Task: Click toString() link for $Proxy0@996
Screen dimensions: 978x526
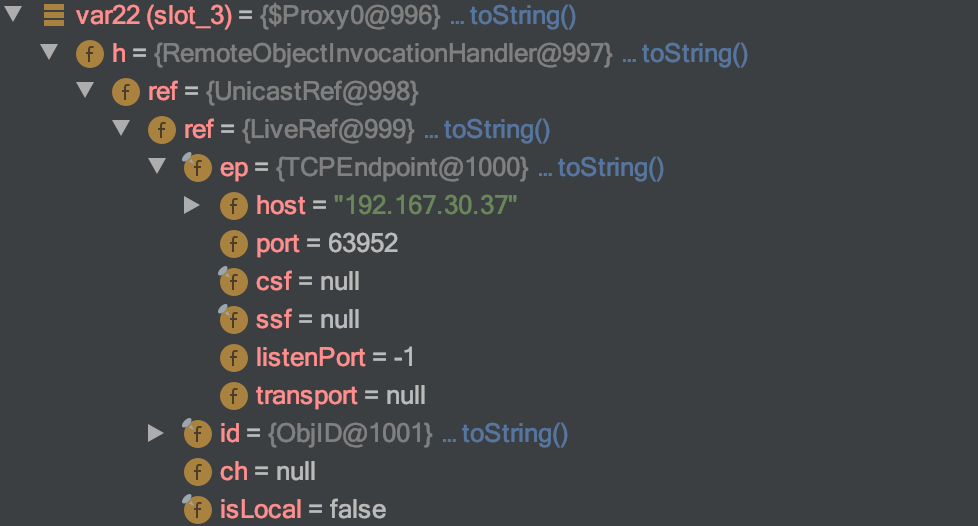Action: pyautogui.click(x=523, y=16)
